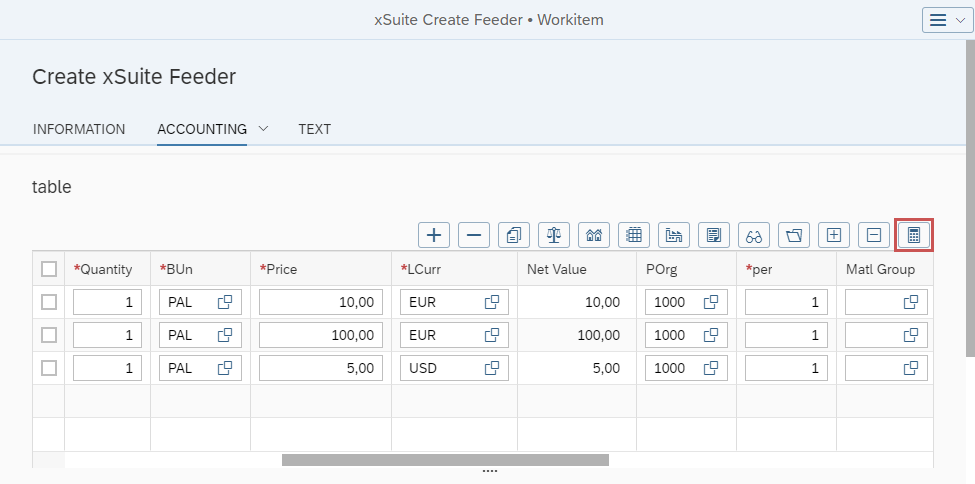Add a new row with the plus icon
Image resolution: width=975 pixels, height=484 pixels.
[434, 235]
